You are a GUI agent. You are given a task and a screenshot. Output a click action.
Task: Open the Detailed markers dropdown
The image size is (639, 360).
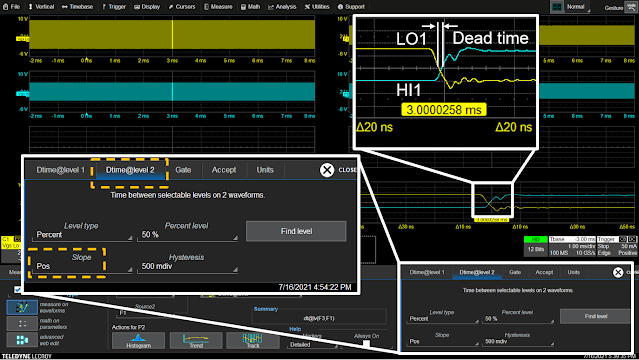click(x=313, y=345)
